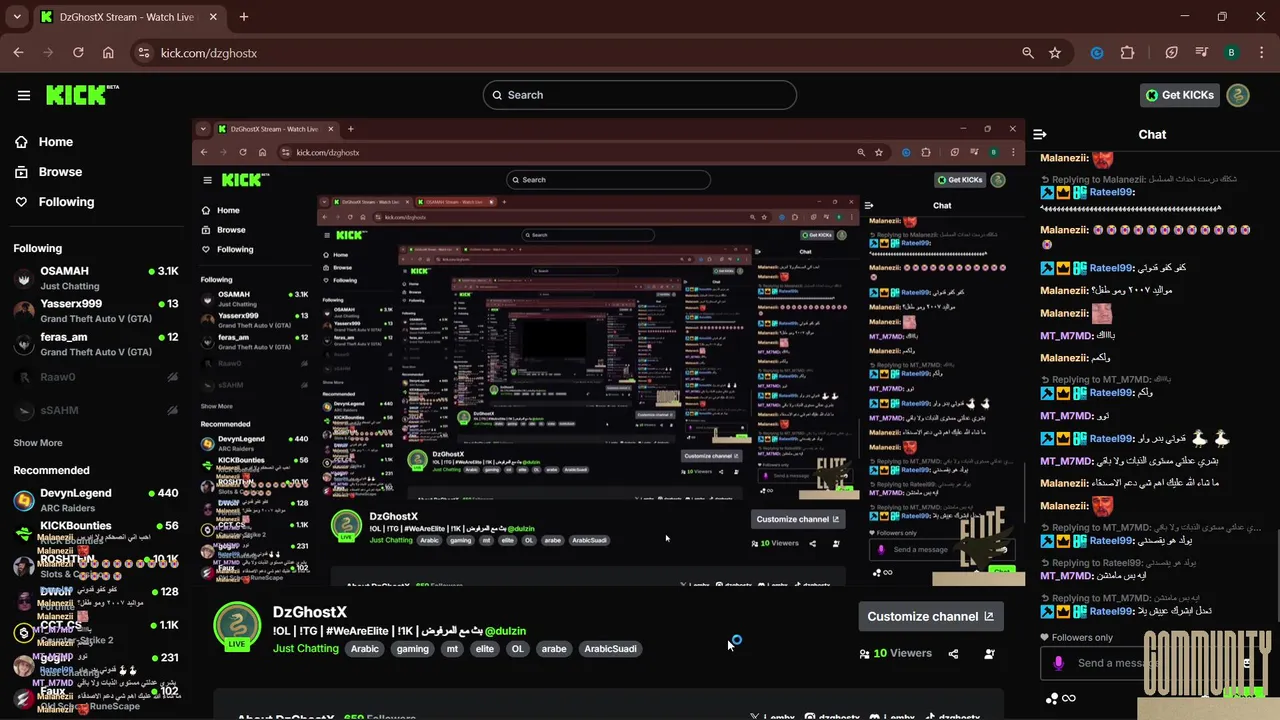Image resolution: width=1280 pixels, height=720 pixels.
Task: Open the media controls icon in toolbar
Action: click(1202, 53)
